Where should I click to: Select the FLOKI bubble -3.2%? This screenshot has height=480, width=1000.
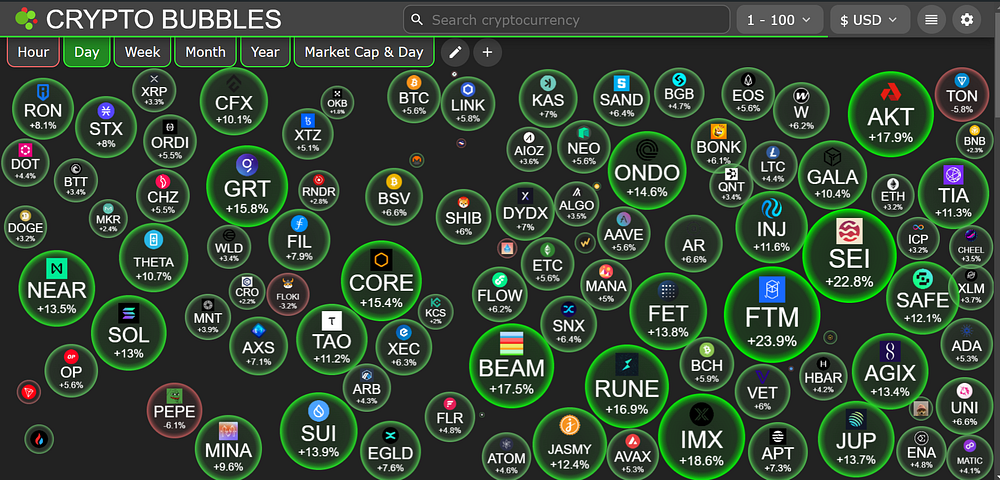(288, 295)
